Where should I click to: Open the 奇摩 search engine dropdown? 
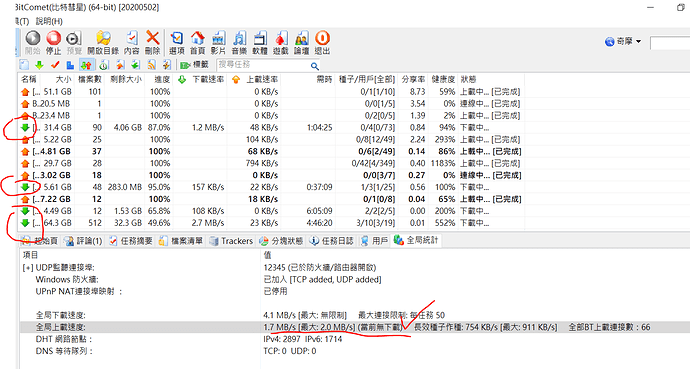[623, 41]
